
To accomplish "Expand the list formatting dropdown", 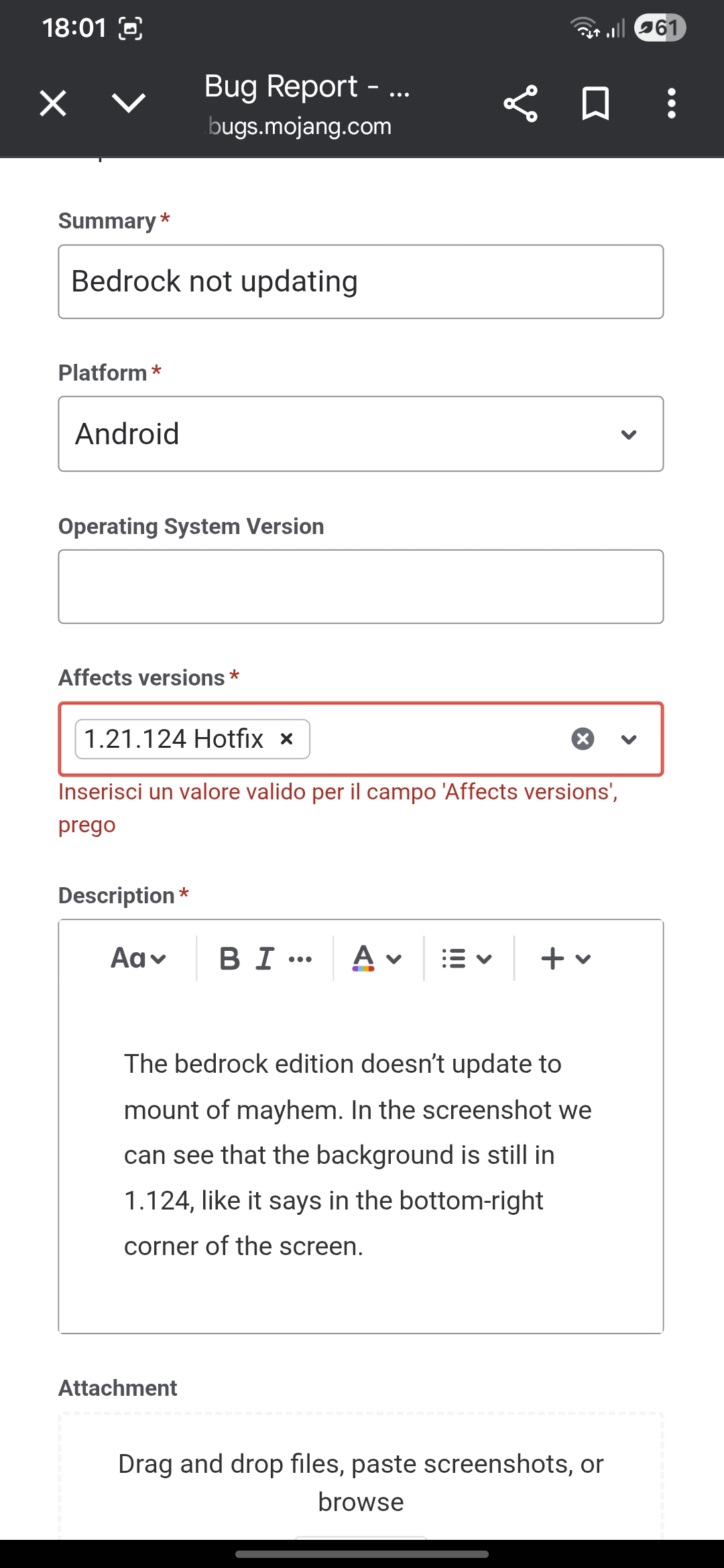I will pyautogui.click(x=467, y=959).
